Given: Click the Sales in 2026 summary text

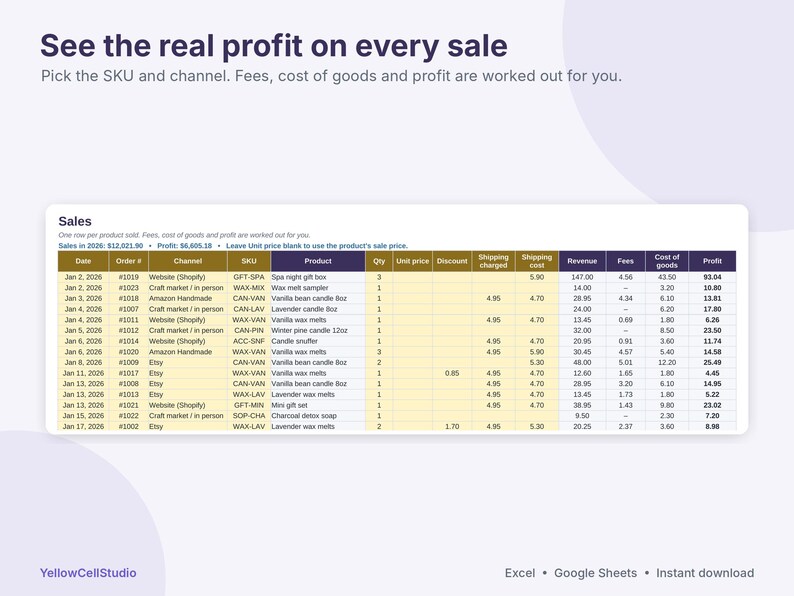Looking at the screenshot, I should [101, 246].
